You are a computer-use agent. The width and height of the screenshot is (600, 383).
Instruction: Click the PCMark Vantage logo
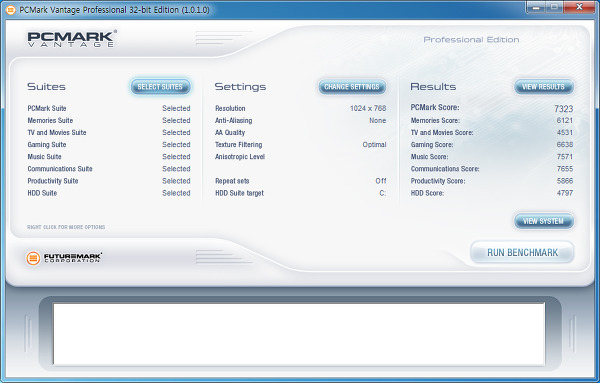coord(72,39)
